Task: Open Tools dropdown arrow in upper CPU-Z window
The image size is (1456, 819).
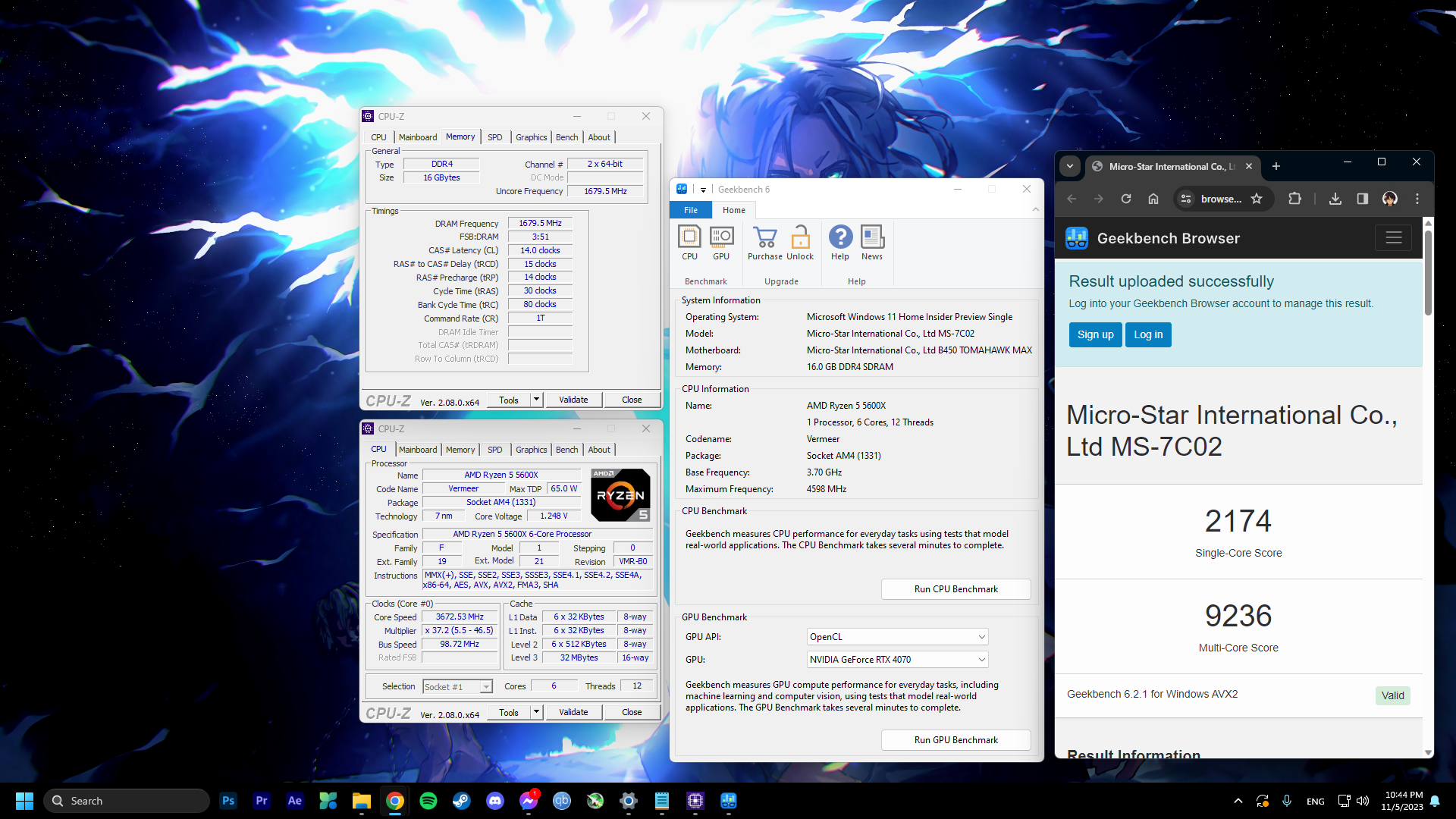Action: tap(537, 400)
